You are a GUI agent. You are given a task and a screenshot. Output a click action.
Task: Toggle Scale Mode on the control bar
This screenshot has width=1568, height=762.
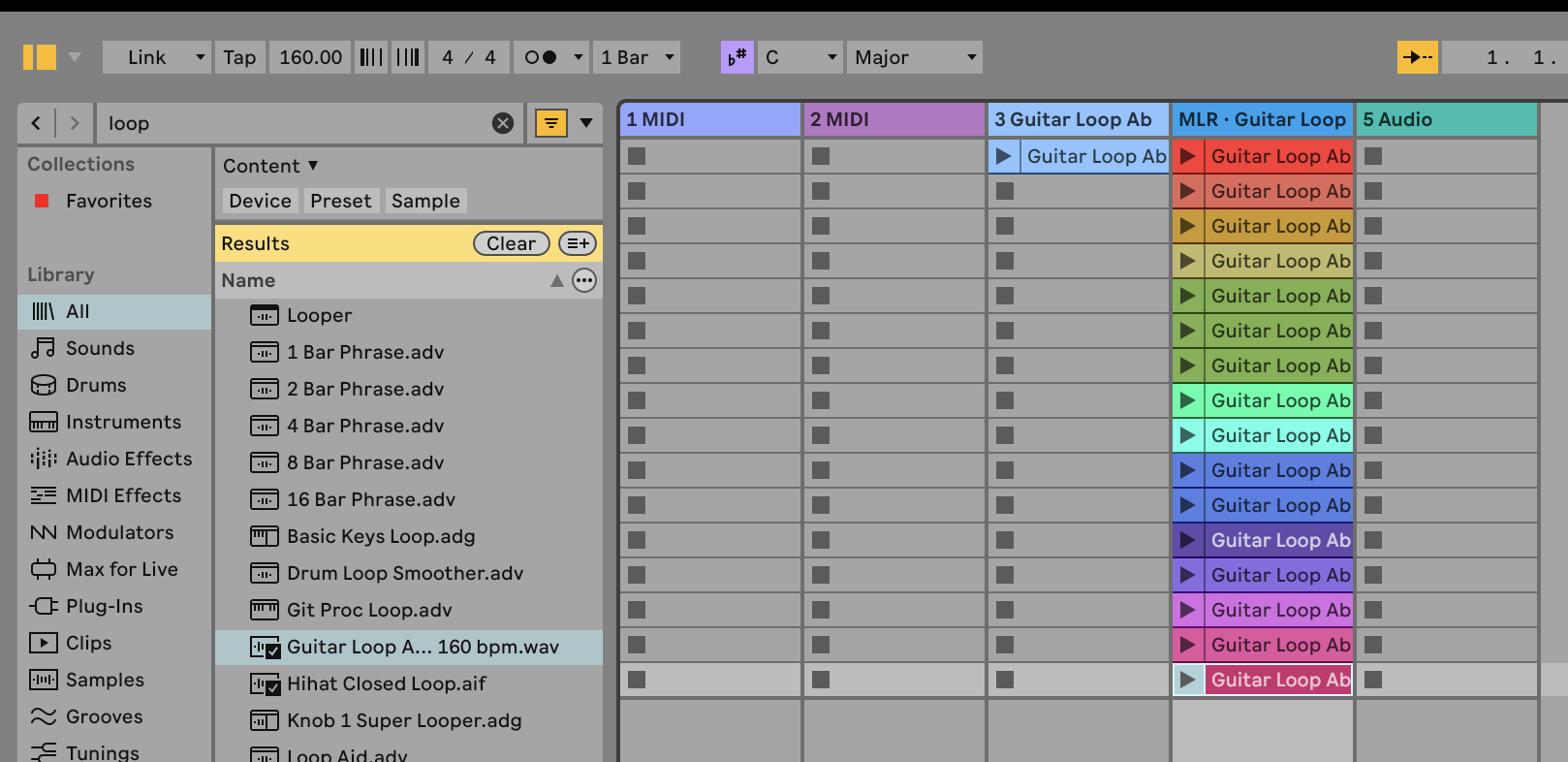pos(737,57)
